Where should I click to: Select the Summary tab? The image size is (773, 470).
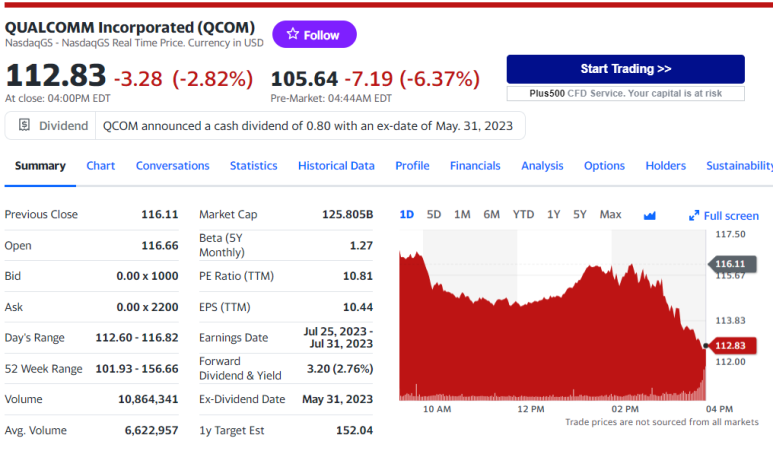click(40, 166)
